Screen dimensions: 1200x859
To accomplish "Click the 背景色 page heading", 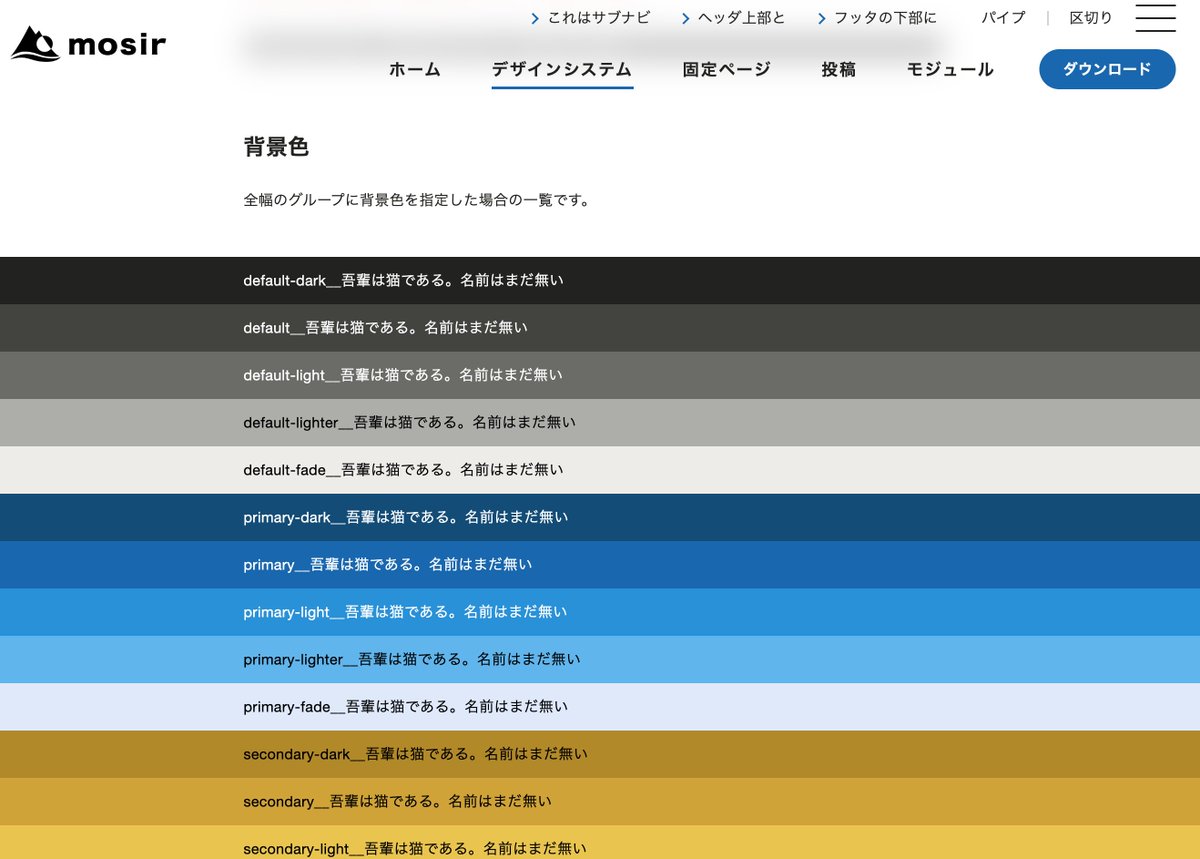I will tap(277, 147).
